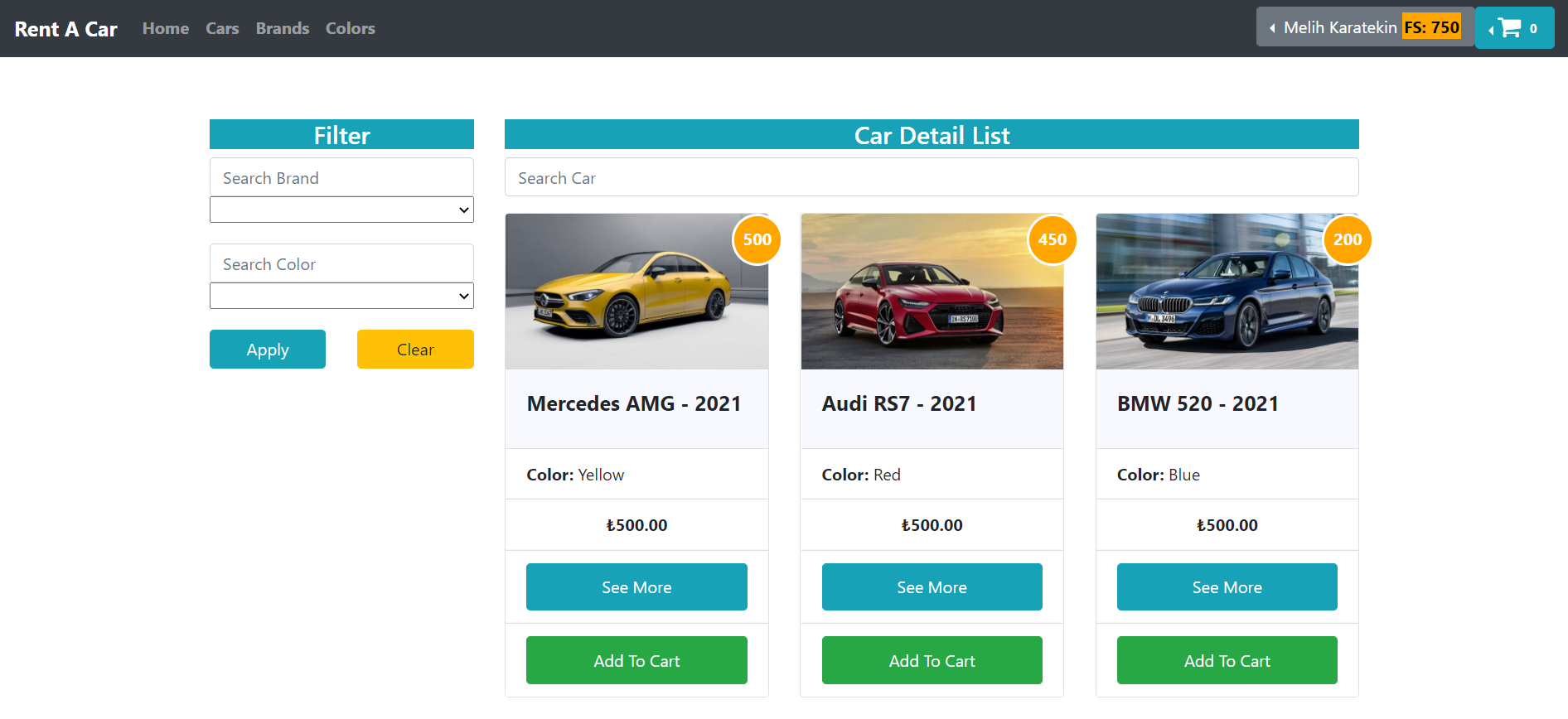Click the ₺500.00 price on BMW card

(1227, 525)
